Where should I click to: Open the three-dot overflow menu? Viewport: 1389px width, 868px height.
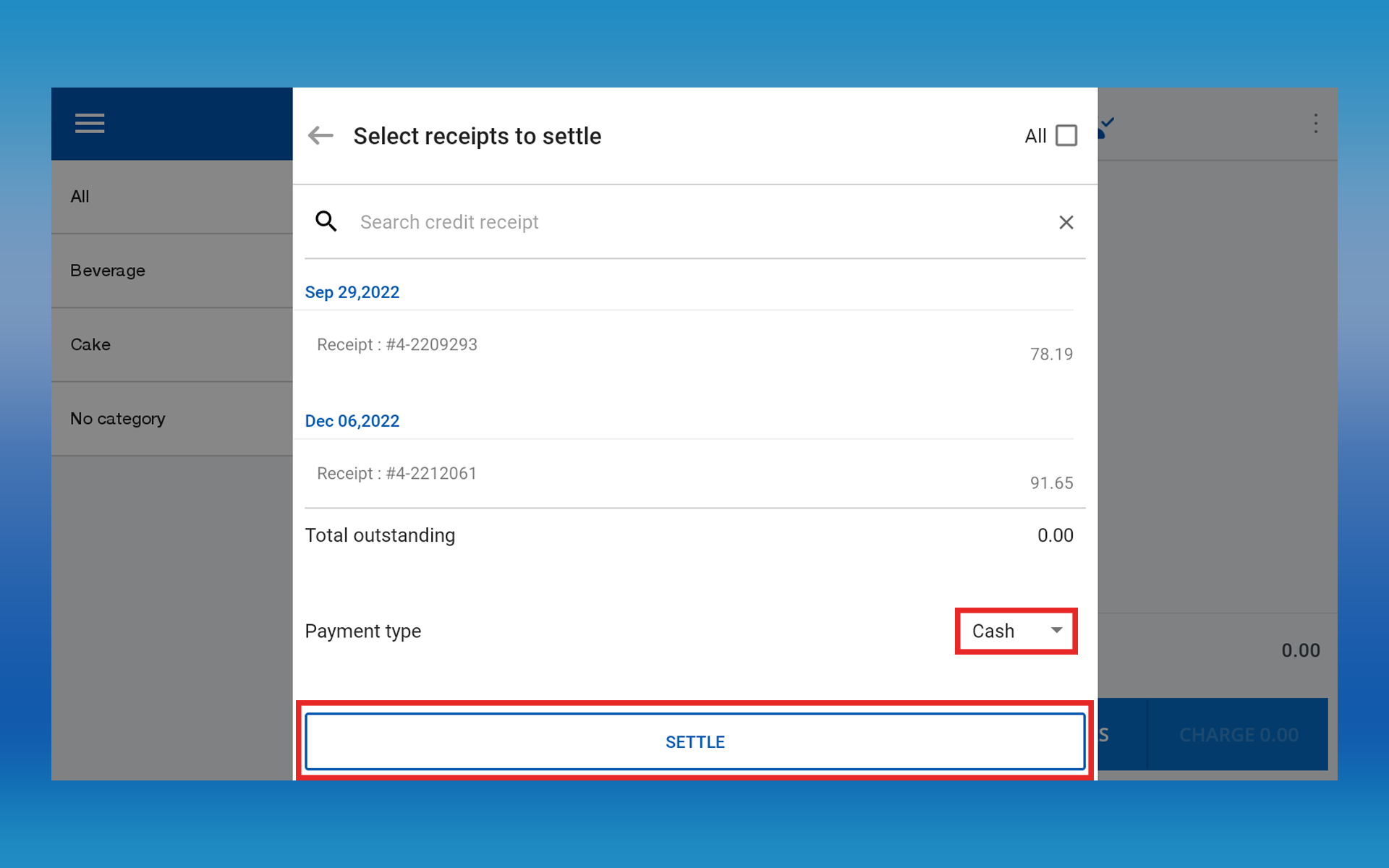[1315, 124]
